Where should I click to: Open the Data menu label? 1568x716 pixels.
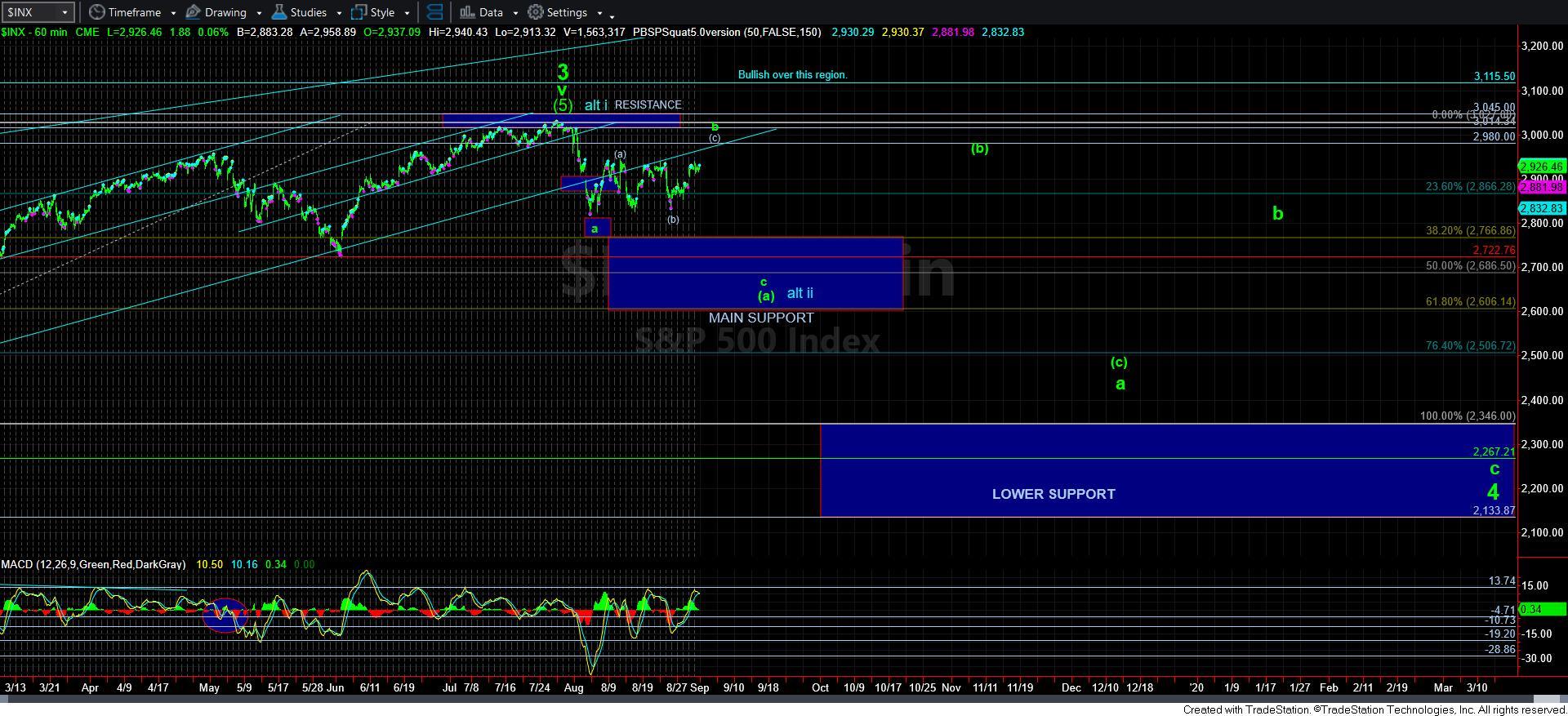tap(491, 12)
